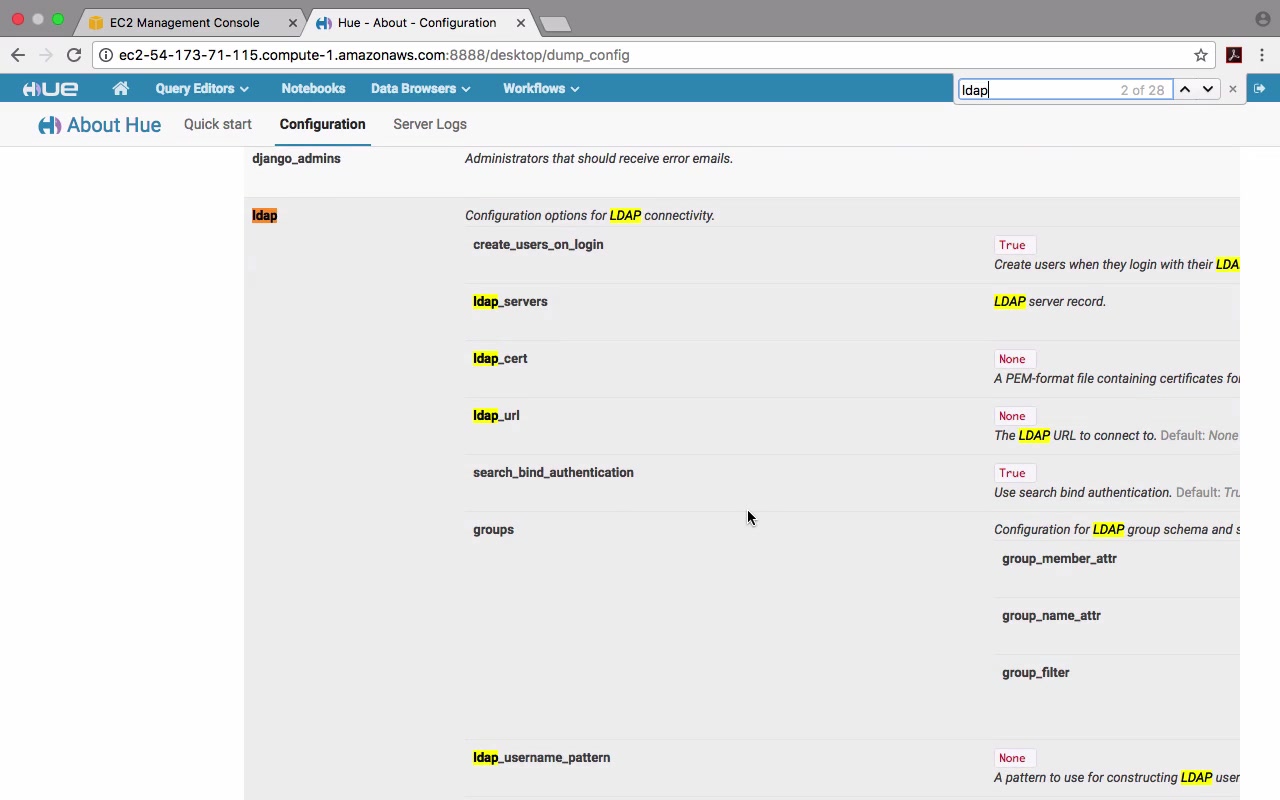The height and width of the screenshot is (800, 1280).
Task: Expand the Data Browsers dropdown
Action: [420, 89]
